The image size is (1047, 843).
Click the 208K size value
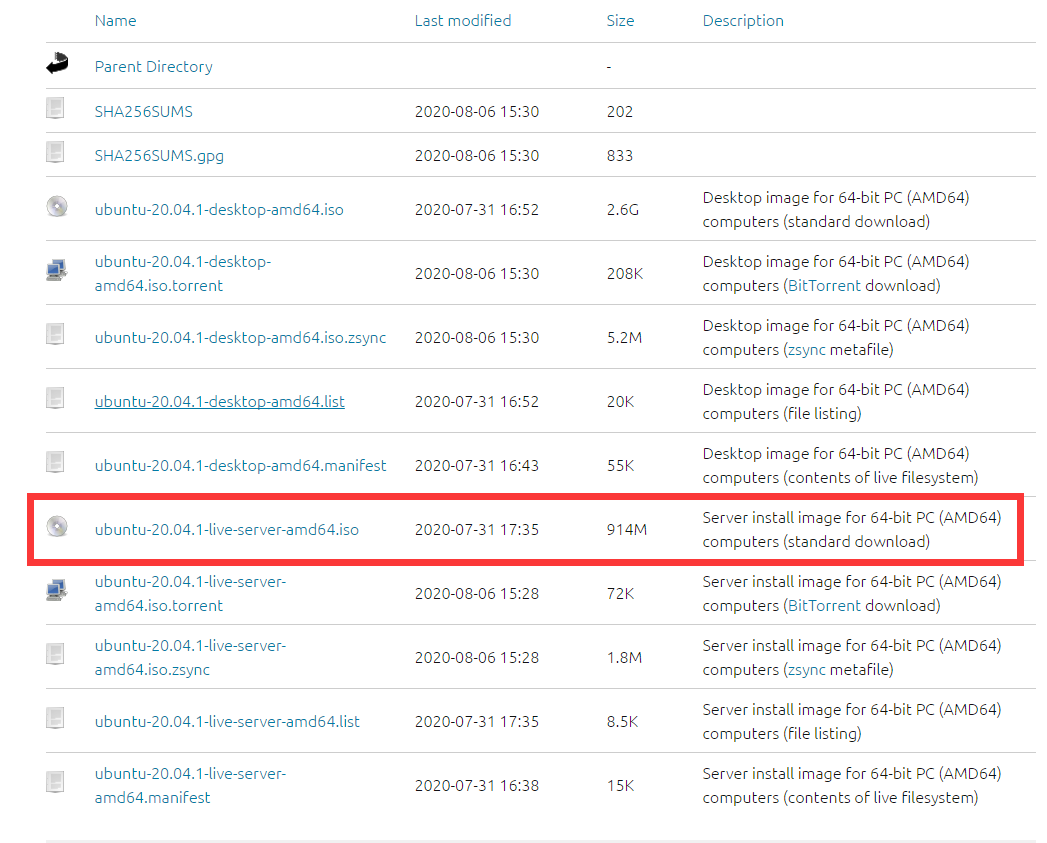[x=625, y=274]
